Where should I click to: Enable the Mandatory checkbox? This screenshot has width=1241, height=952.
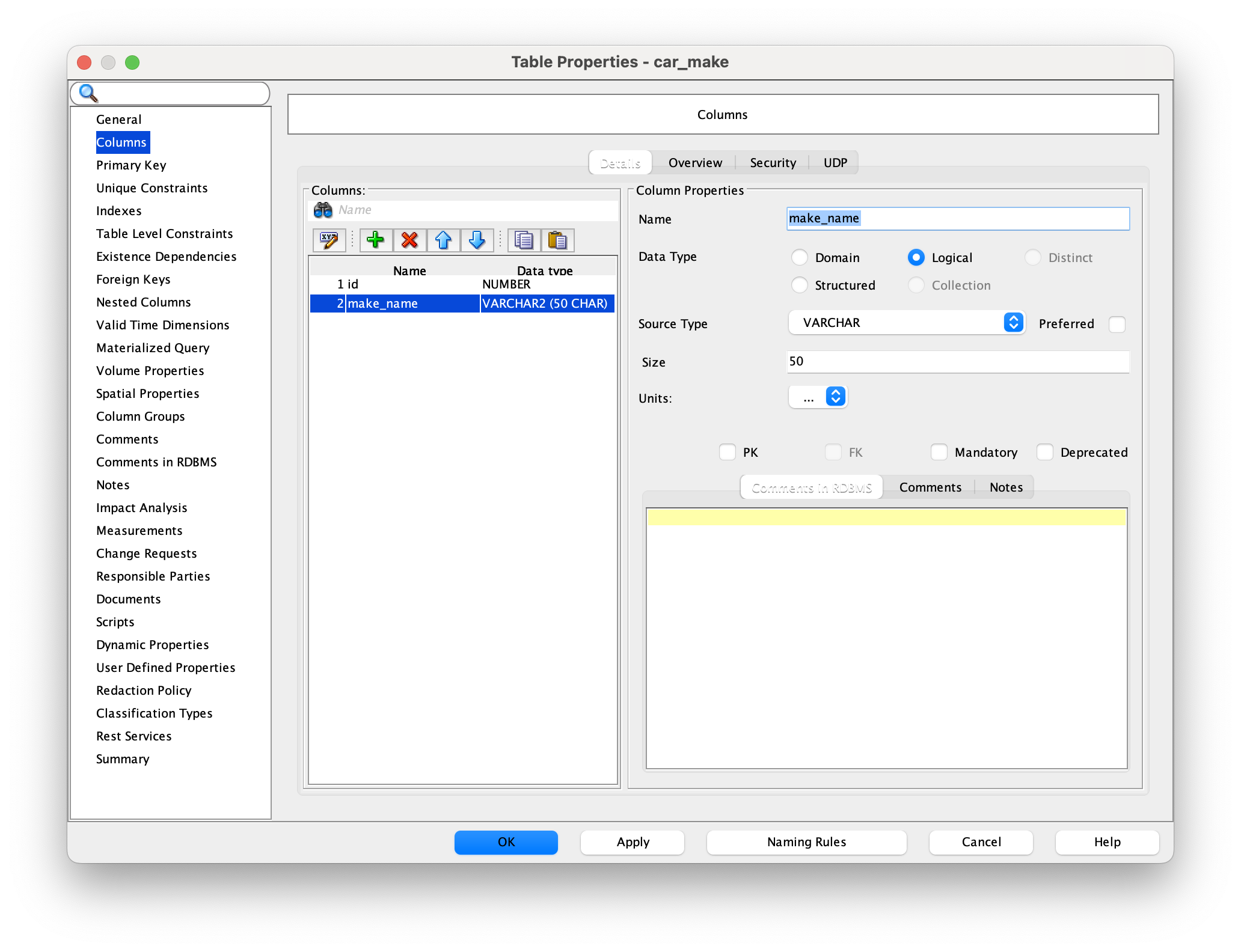[x=939, y=452]
